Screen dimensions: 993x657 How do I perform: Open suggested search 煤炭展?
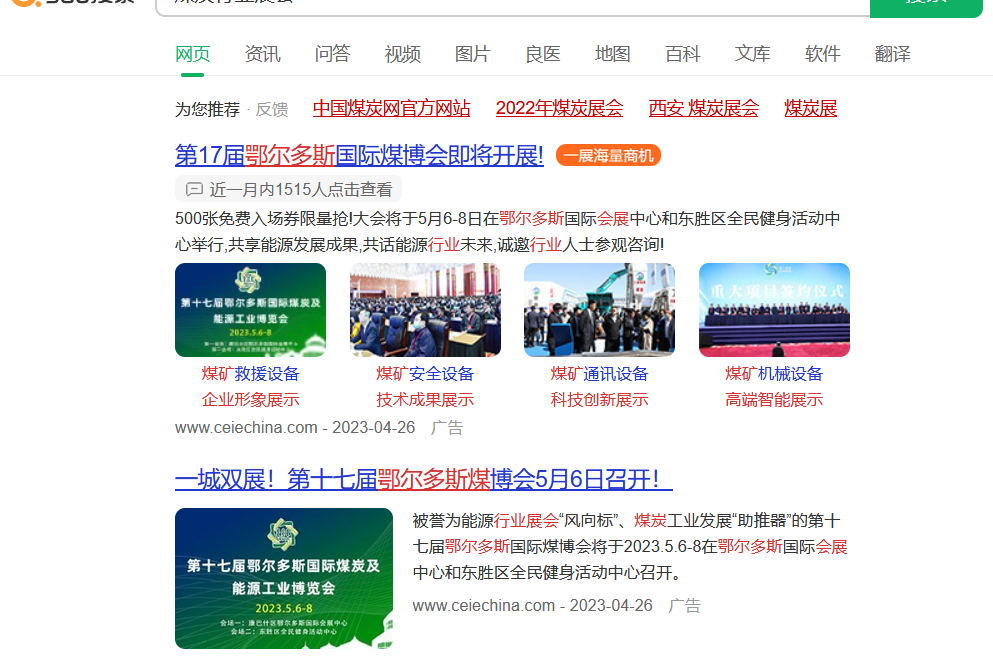[x=811, y=108]
